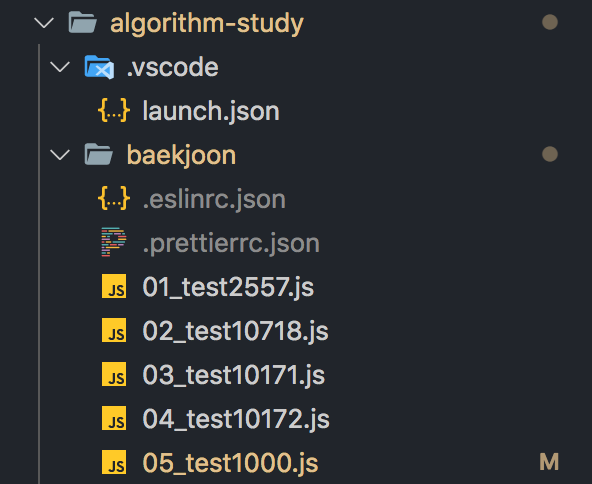This screenshot has width=592, height=484.
Task: Open the 02_test10718.js file
Action: coord(236,331)
